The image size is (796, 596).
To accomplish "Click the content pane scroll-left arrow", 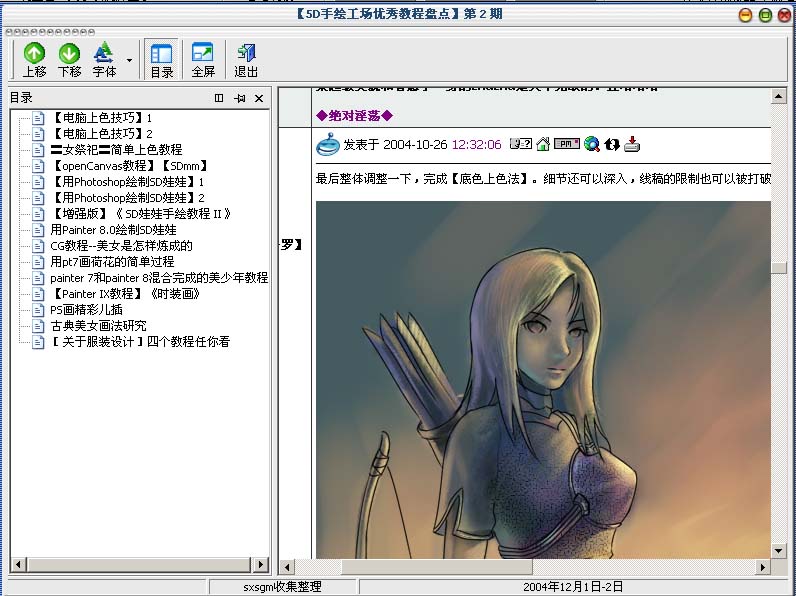I will click(287, 567).
